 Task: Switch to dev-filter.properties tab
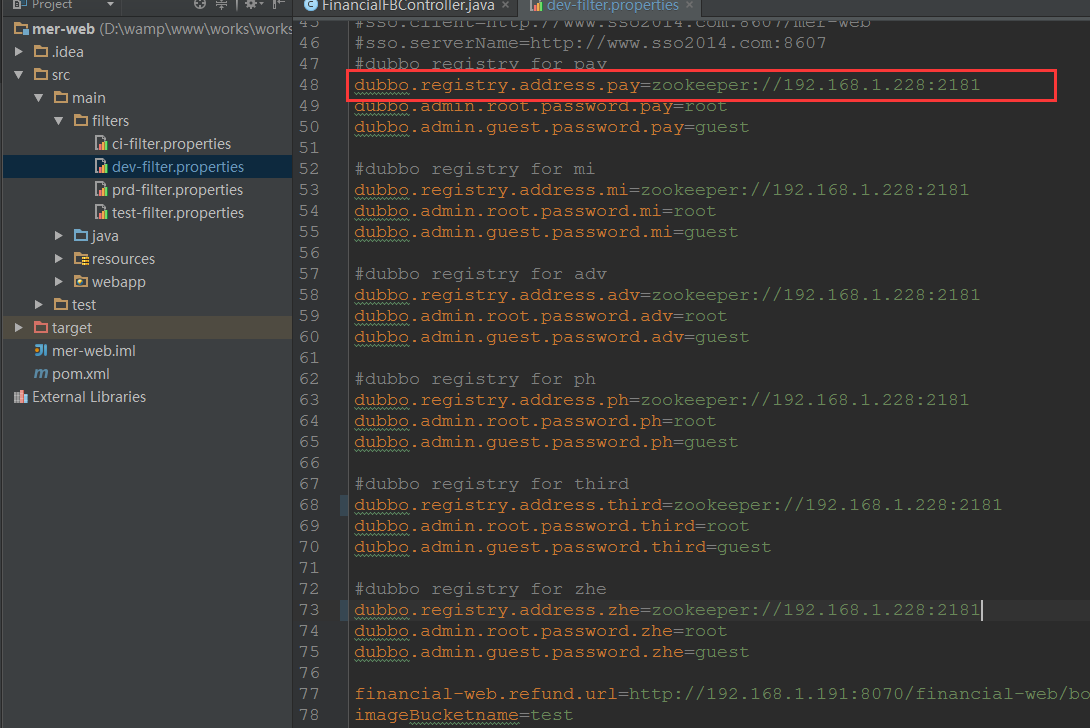pyautogui.click(x=612, y=6)
